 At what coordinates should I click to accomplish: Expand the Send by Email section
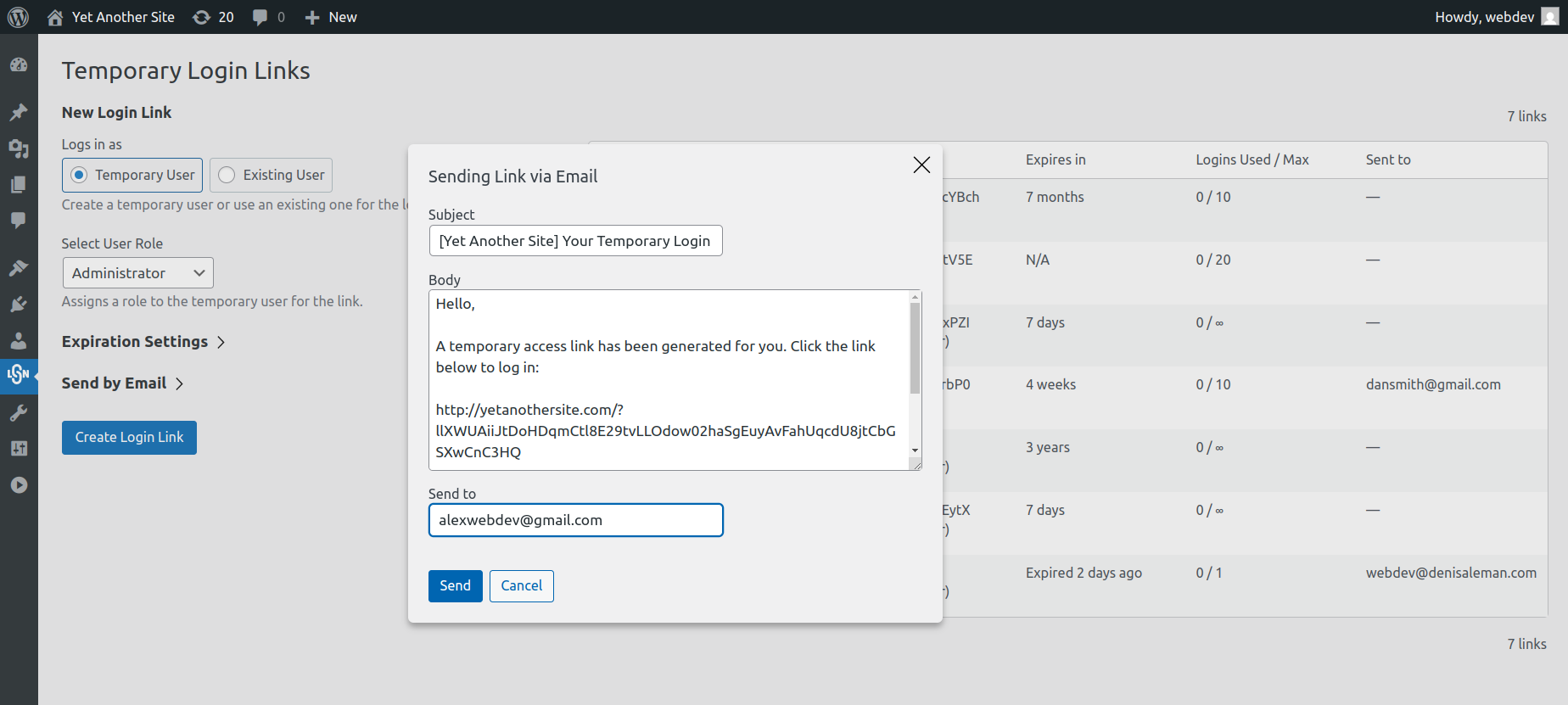(123, 383)
